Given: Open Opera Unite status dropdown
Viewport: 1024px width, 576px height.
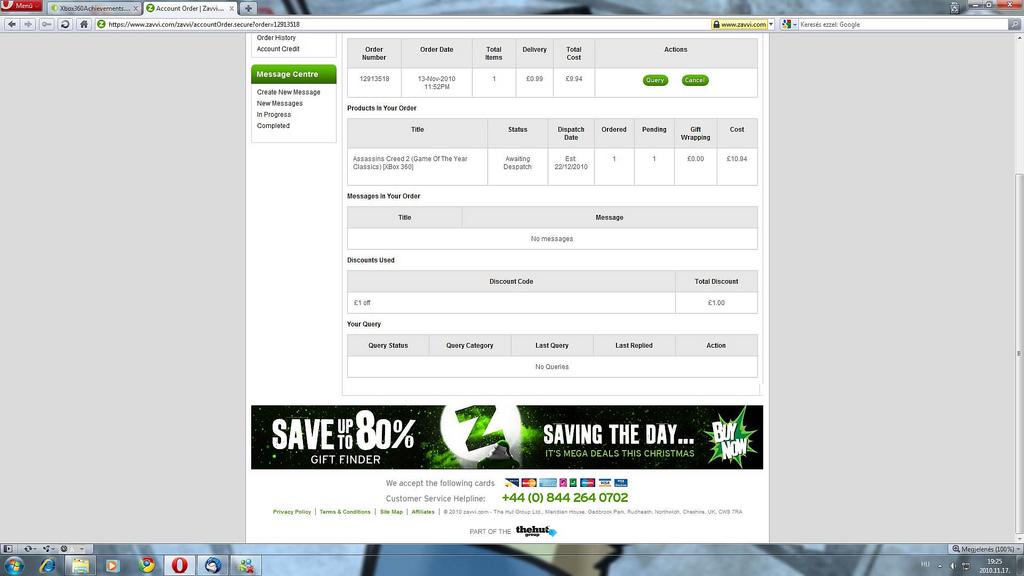Looking at the screenshot, I should click(x=48, y=549).
